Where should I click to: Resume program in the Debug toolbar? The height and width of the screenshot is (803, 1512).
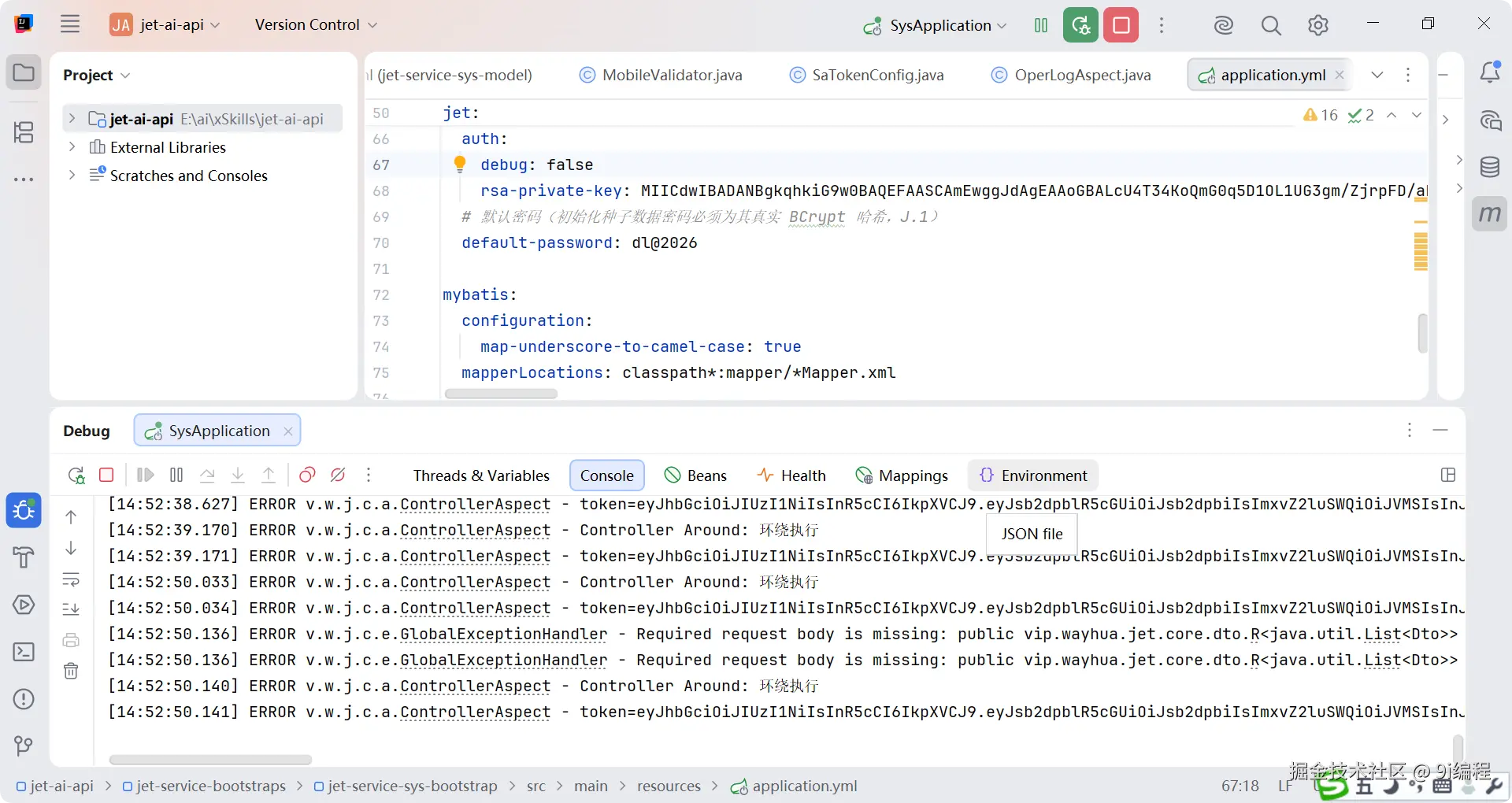[x=146, y=475]
